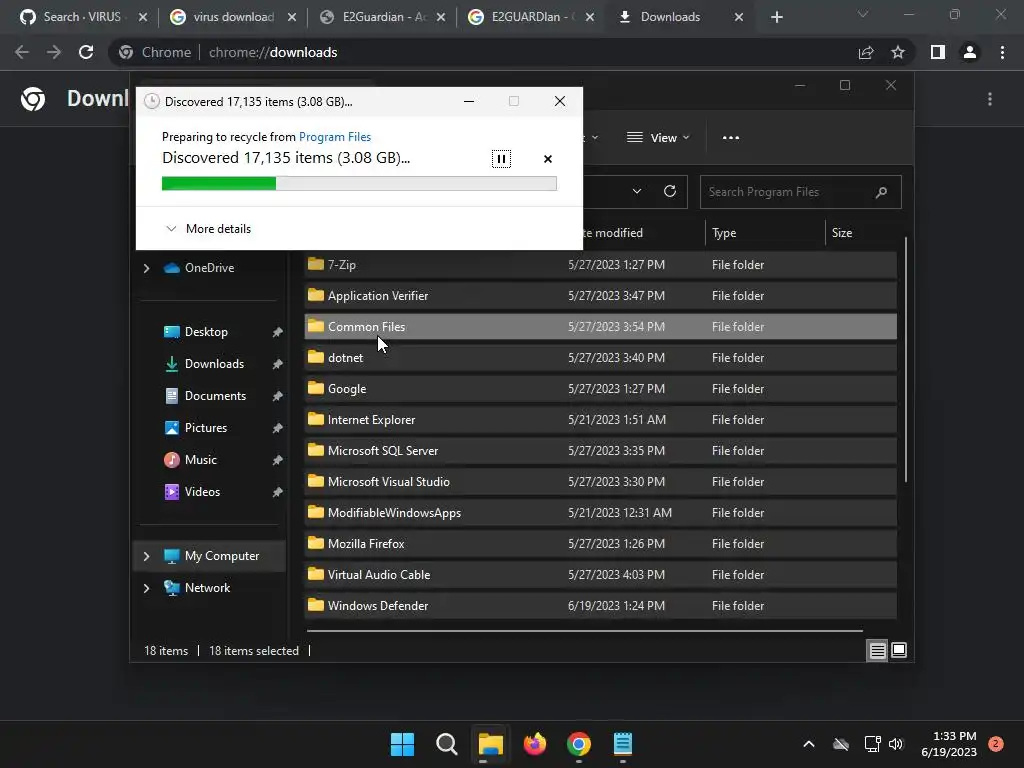Open a new Chrome tab

point(776,17)
